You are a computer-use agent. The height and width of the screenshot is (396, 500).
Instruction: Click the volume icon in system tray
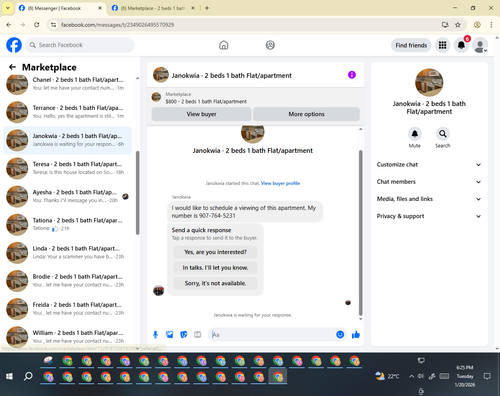pos(421,376)
